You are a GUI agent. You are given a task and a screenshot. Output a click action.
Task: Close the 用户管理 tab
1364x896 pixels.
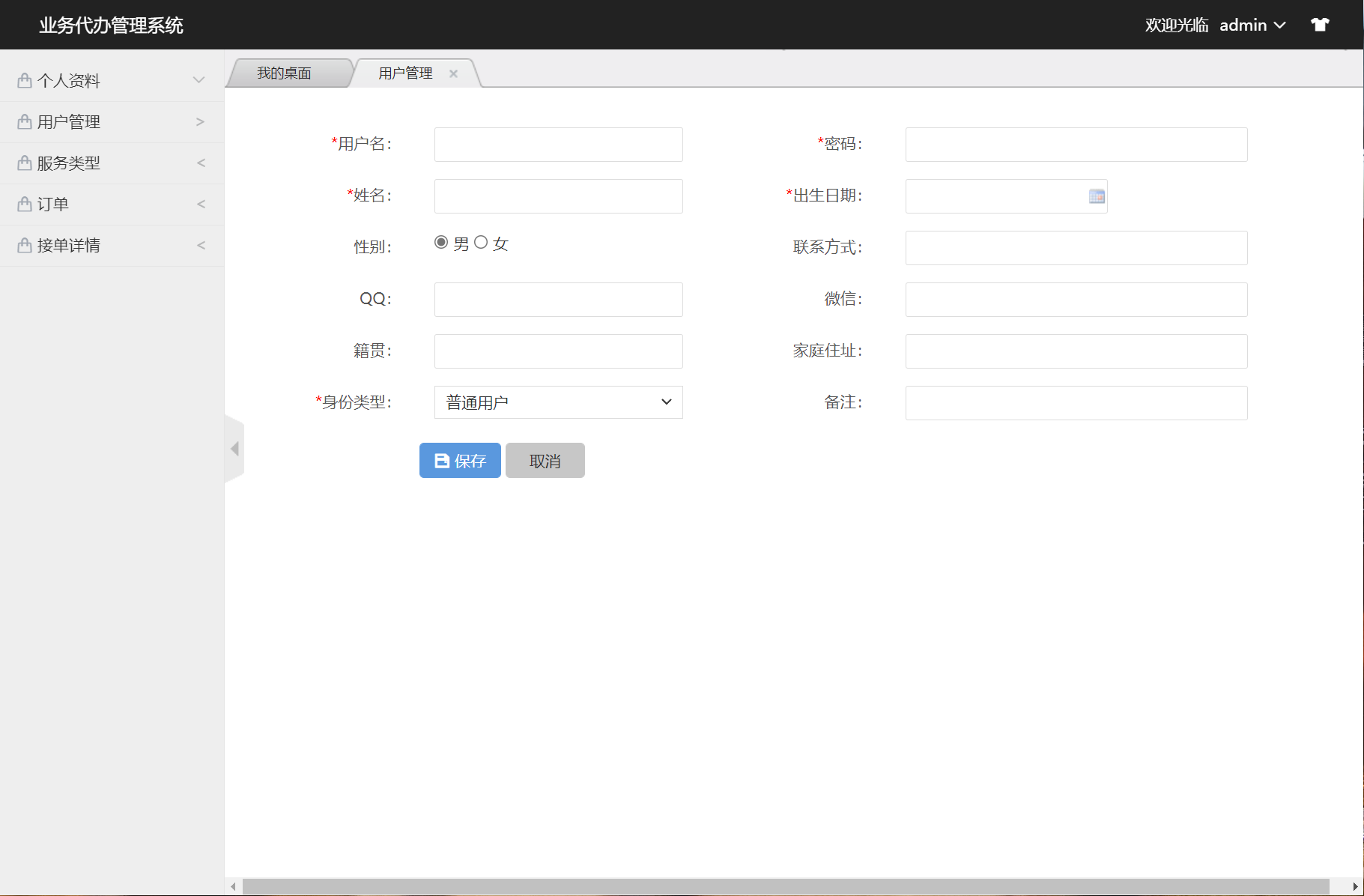[x=454, y=73]
